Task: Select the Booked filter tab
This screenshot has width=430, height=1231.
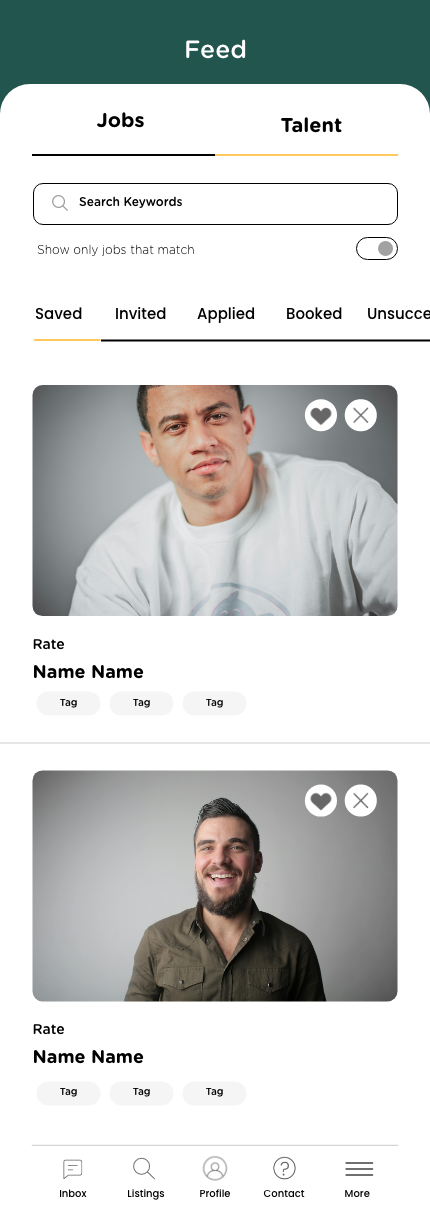Action: (314, 314)
